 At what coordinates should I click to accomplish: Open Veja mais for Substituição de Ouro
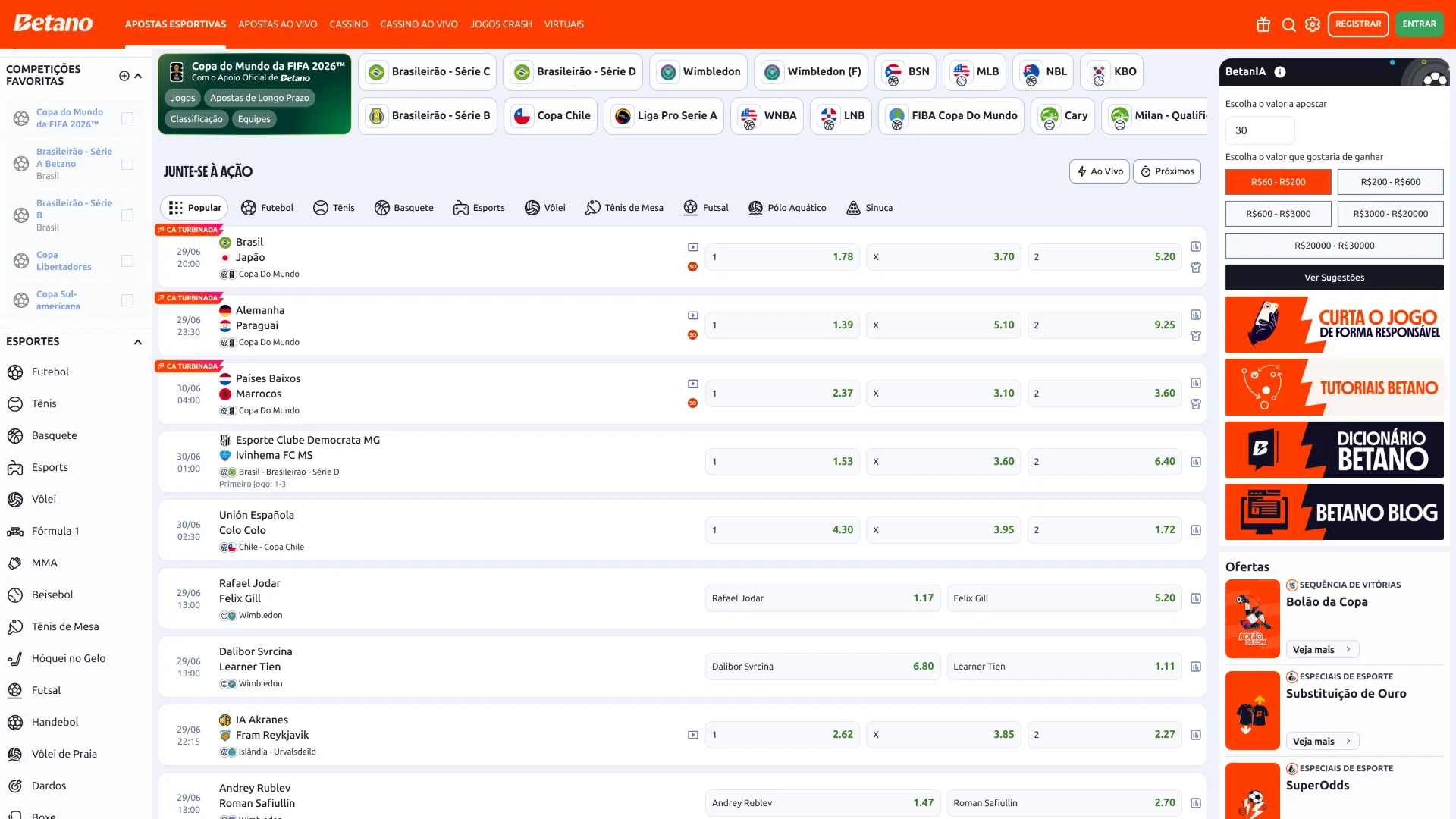click(1323, 742)
